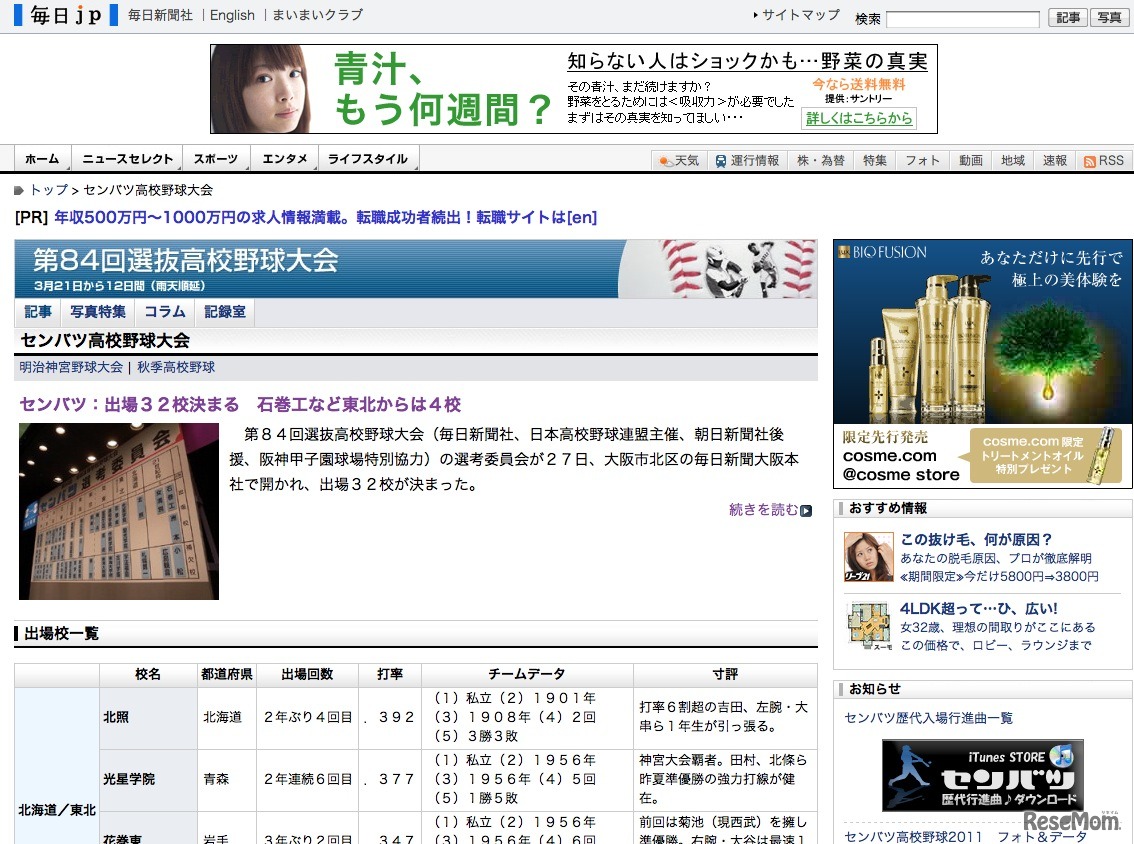Click 続きを読む to read more

point(763,510)
